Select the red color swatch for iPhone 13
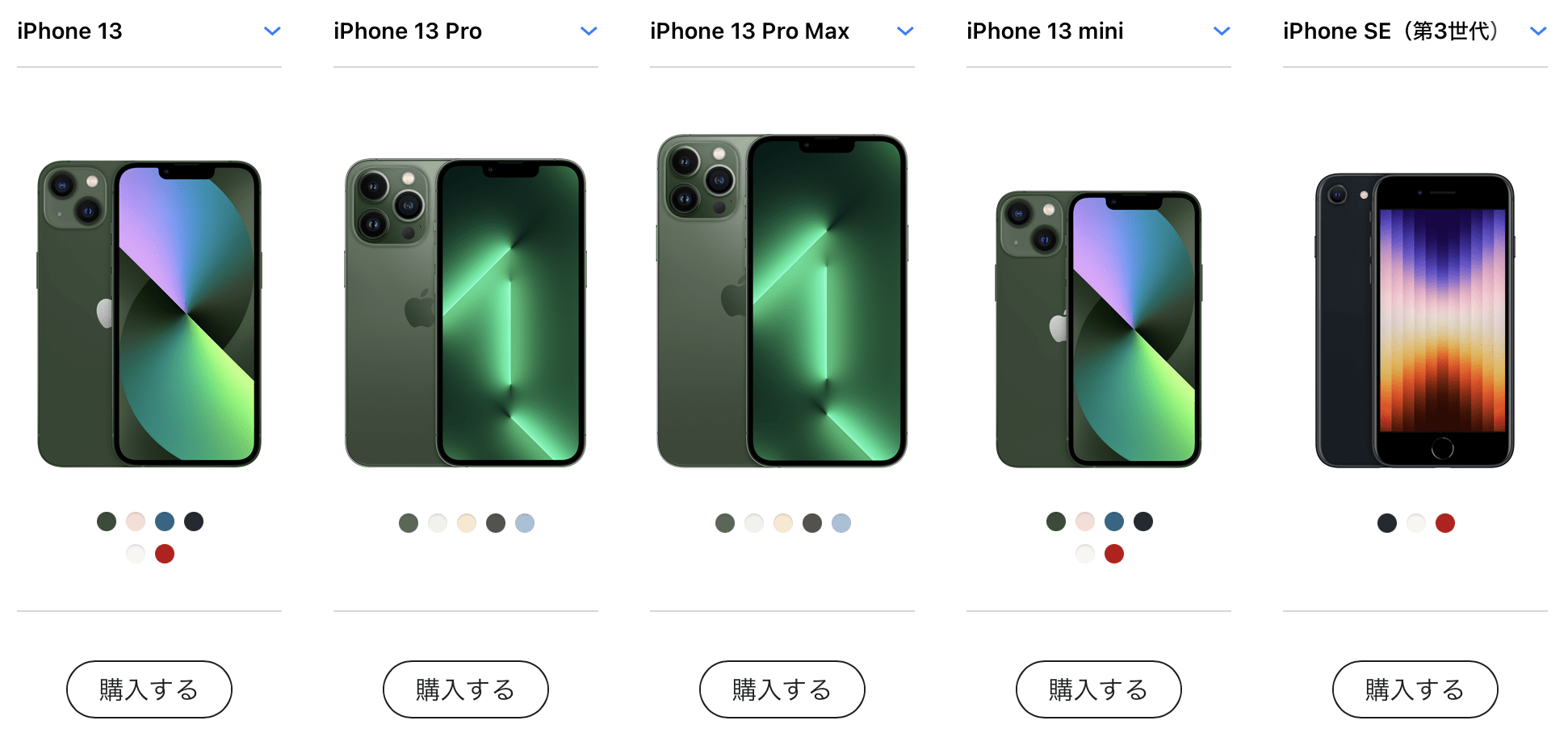The width and height of the screenshot is (1568, 754). [165, 554]
